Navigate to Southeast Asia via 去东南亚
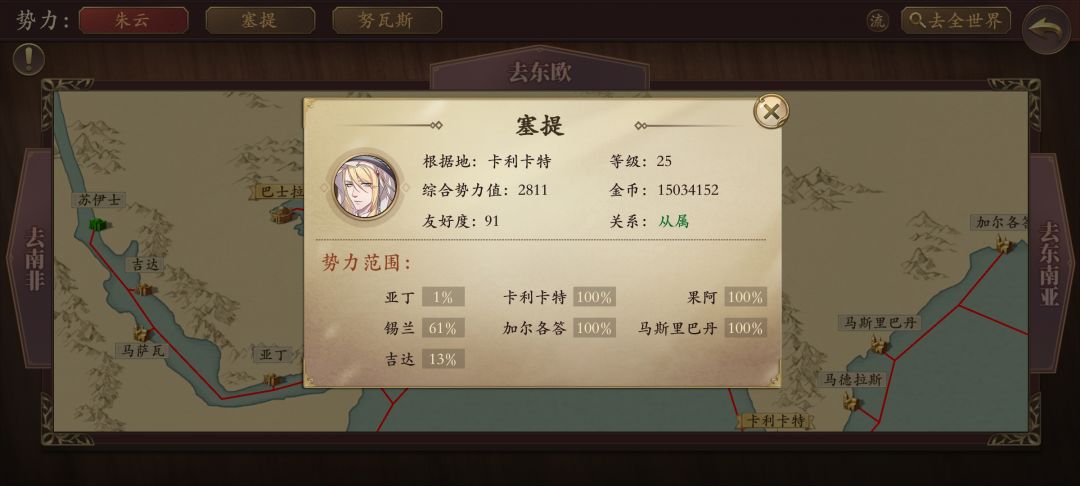Screen dimensions: 1080x486 click(1050, 263)
